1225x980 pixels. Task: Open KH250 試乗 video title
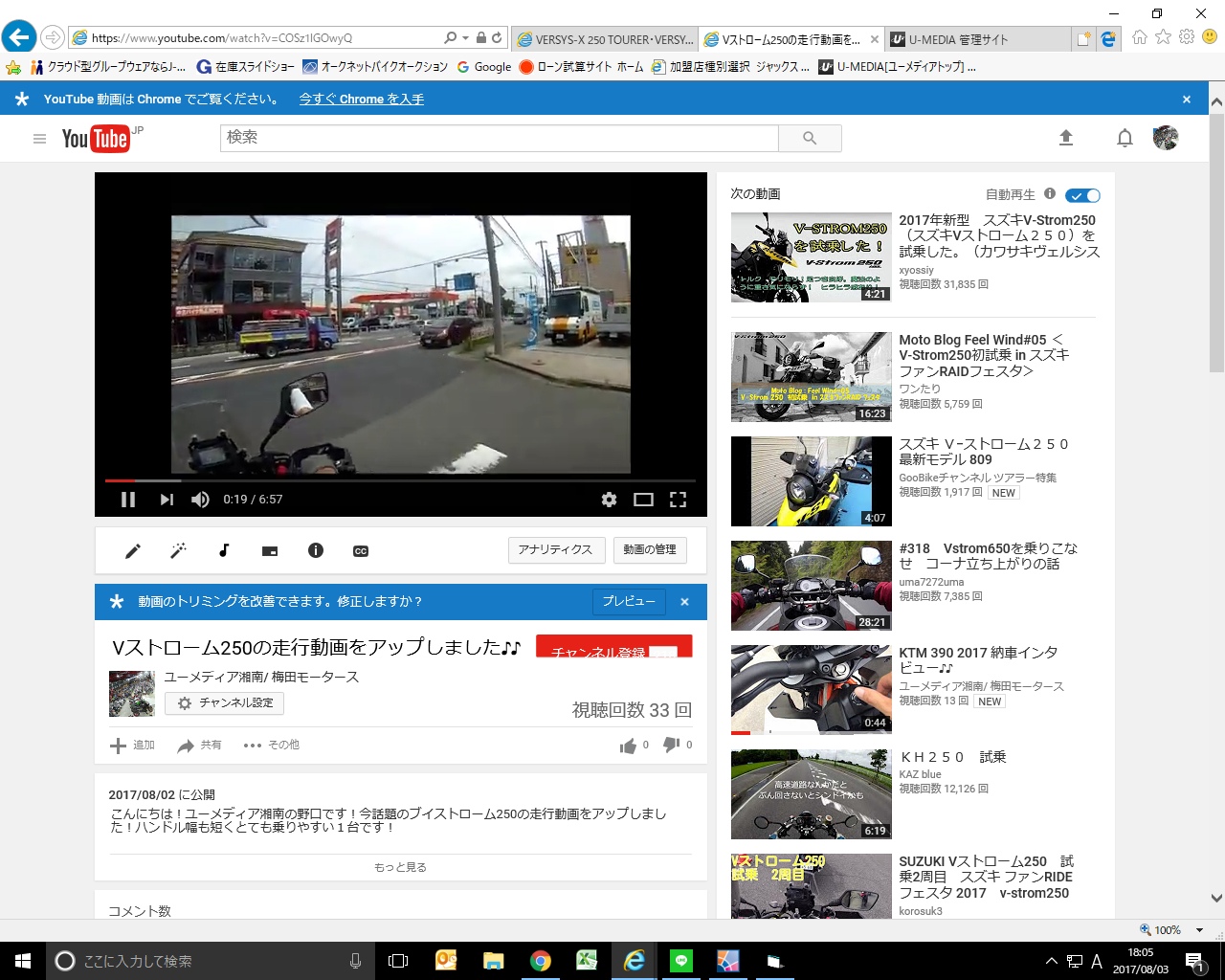[x=952, y=757]
